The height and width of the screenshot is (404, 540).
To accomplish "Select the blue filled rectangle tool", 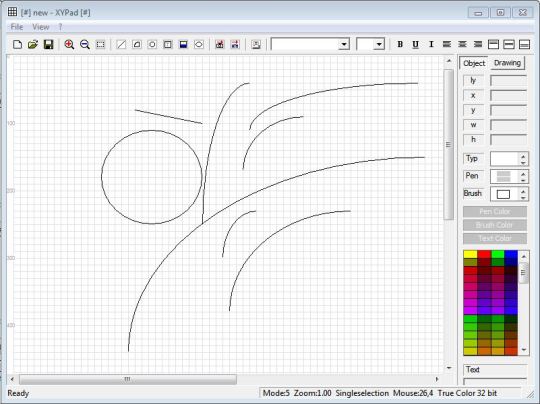I will click(x=183, y=44).
